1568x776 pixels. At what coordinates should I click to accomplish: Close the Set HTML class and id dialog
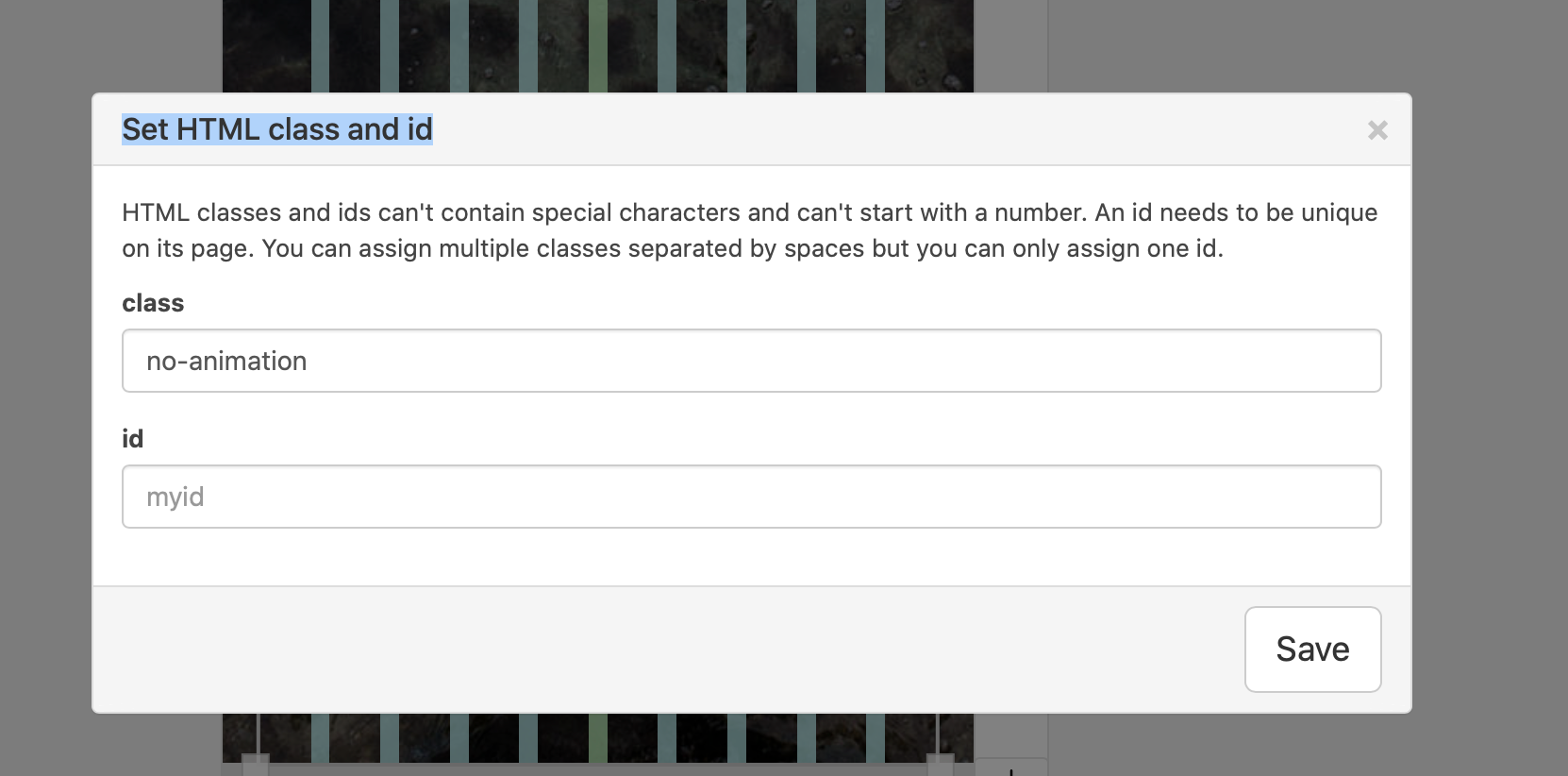1377,130
